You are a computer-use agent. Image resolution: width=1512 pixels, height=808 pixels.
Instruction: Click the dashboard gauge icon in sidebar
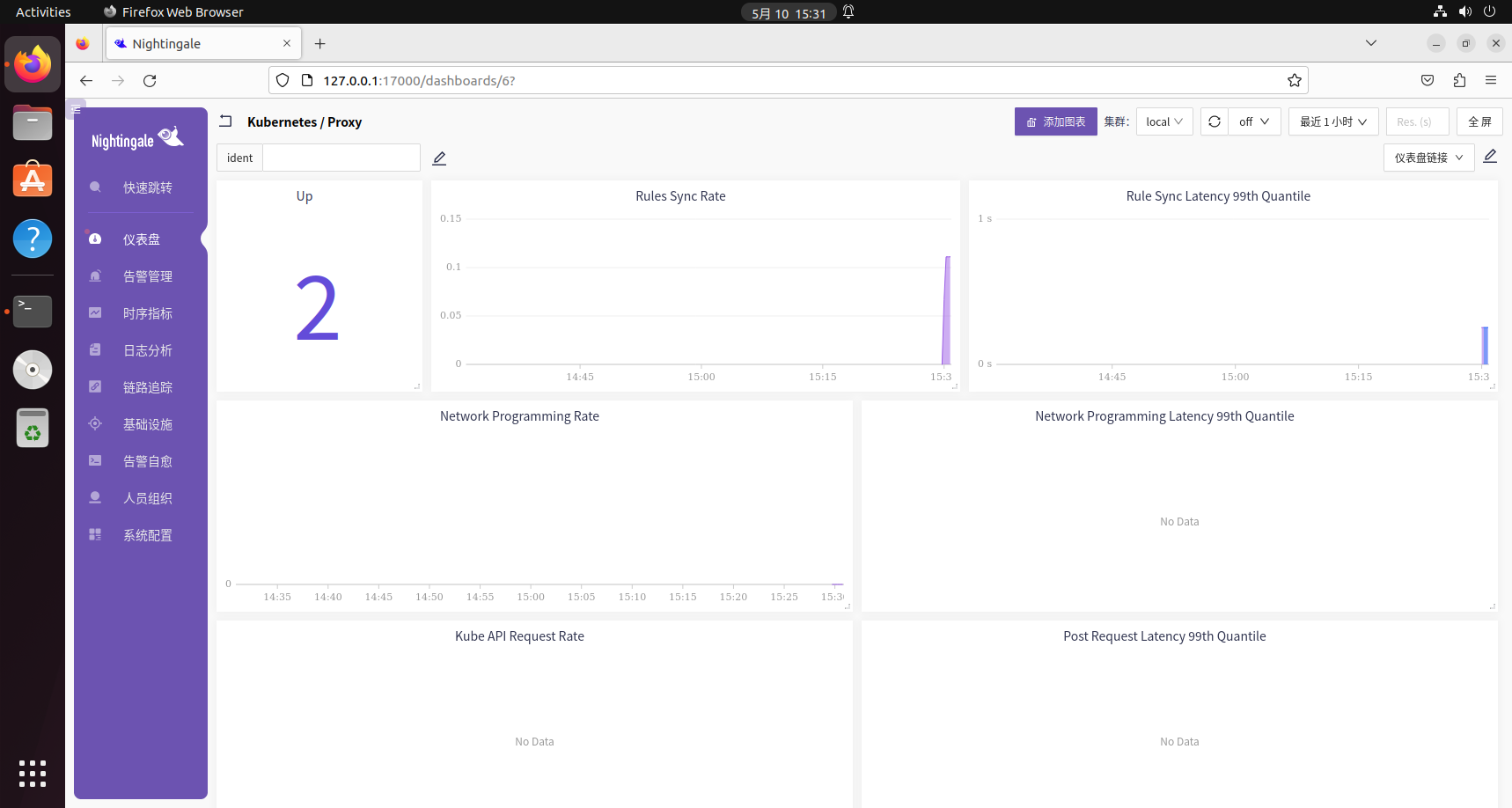pyautogui.click(x=95, y=239)
